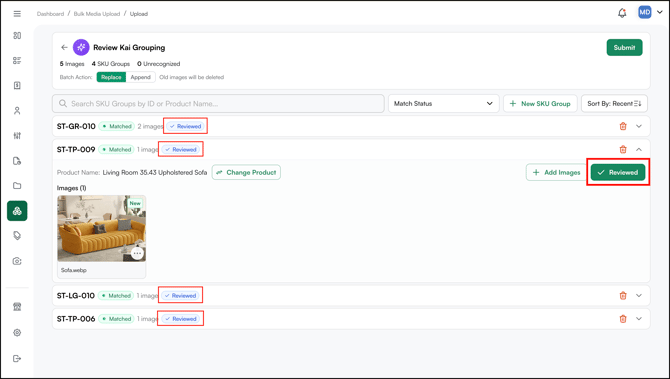The image size is (670, 379).
Task: Select the Append batch action
Action: click(x=141, y=77)
